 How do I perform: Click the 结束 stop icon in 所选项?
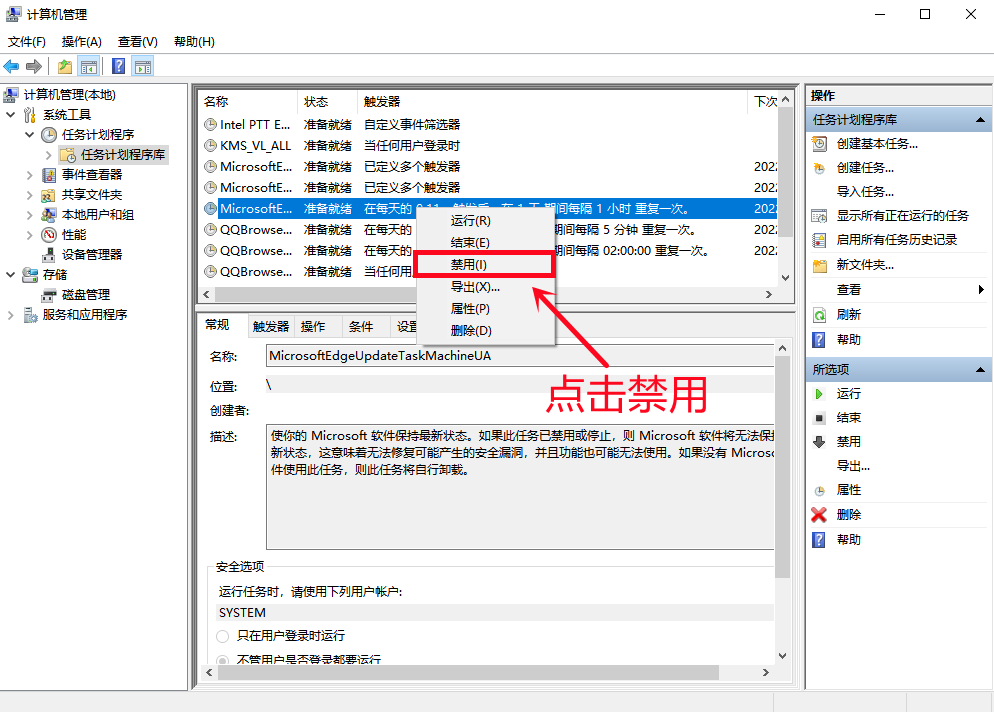click(819, 418)
